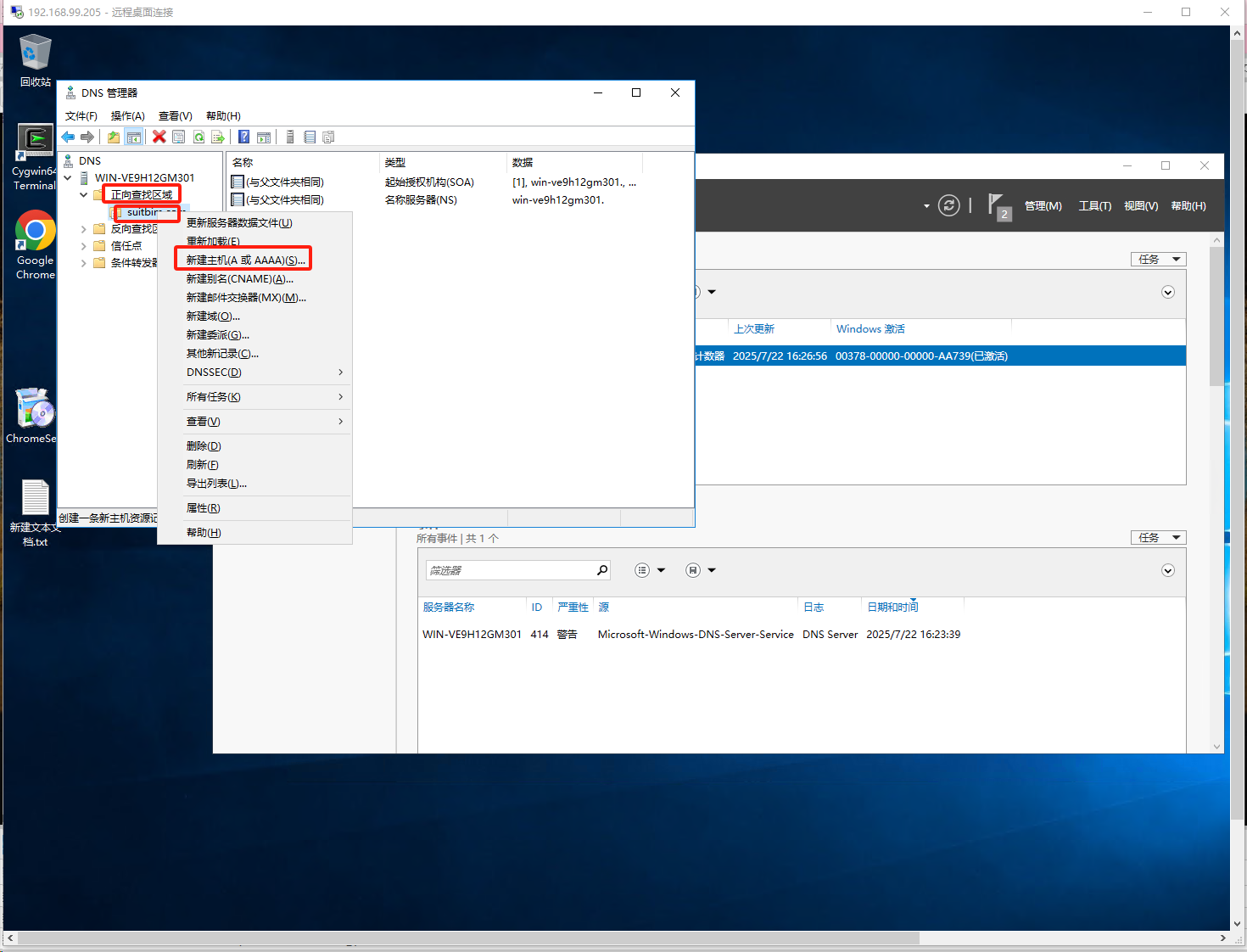Click the 类型 column header in DNS Manager

(x=443, y=162)
